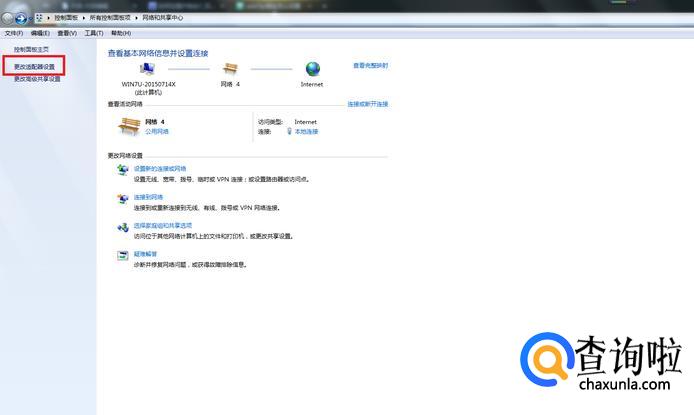Image resolution: width=694 pixels, height=415 pixels.
Task: Click the icon beside 设置新的连接或网络
Action: [x=123, y=172]
